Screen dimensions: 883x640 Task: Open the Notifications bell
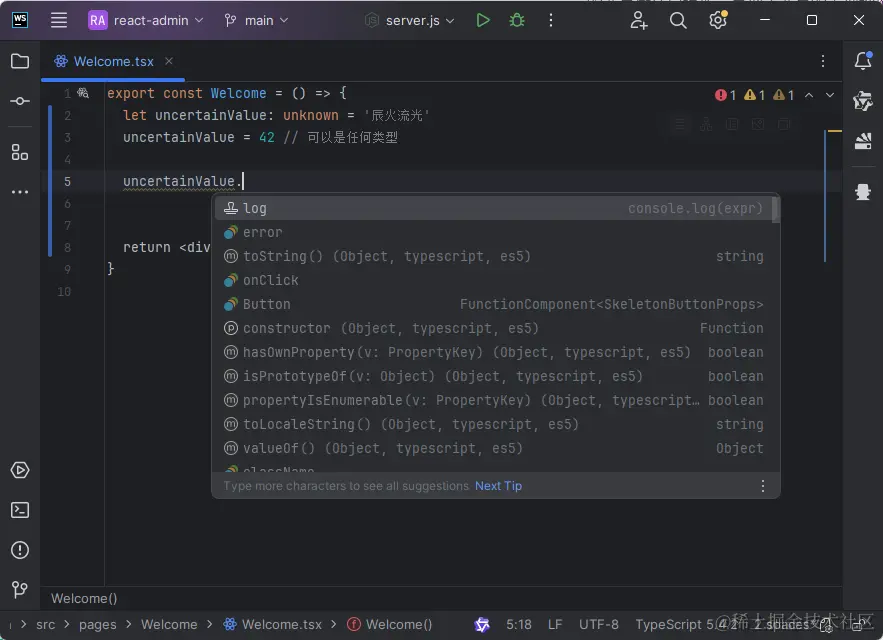coord(863,60)
